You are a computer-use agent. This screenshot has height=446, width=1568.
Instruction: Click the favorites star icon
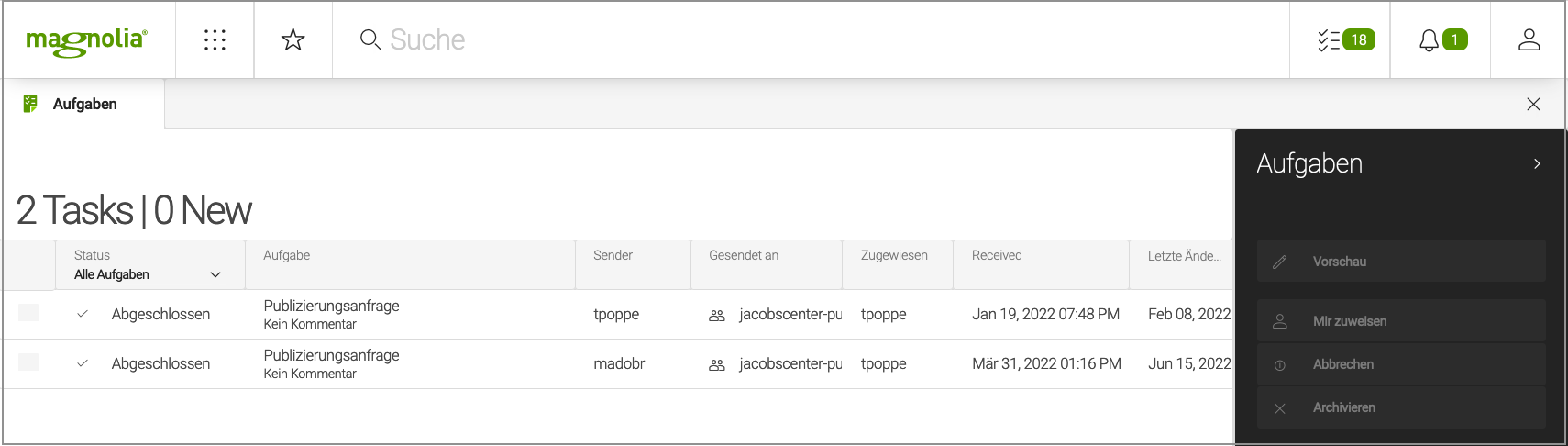click(293, 39)
